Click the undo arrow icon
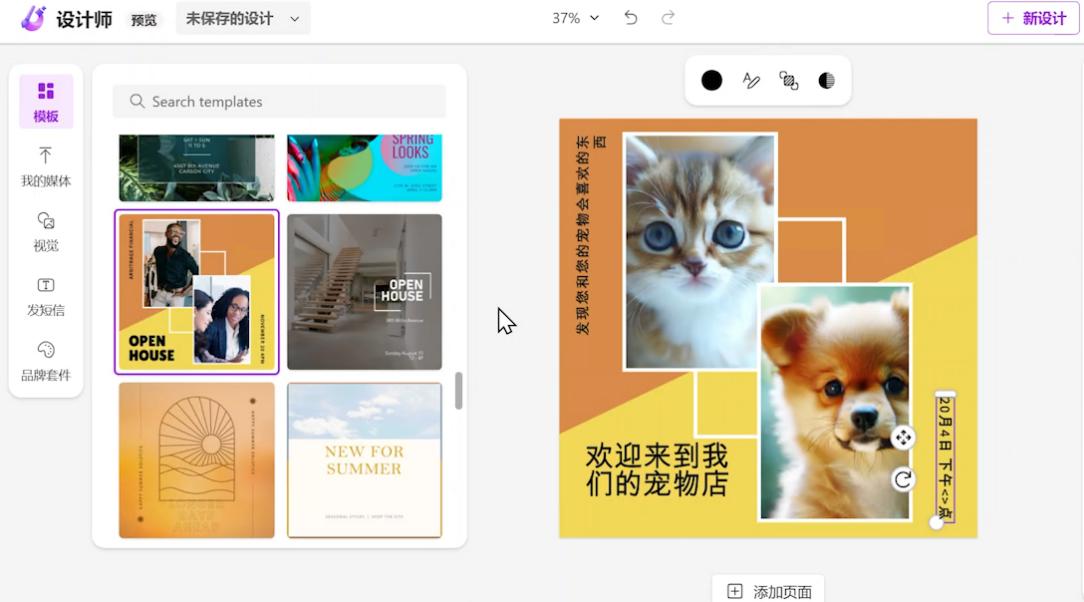The width and height of the screenshot is (1084, 602). point(630,17)
